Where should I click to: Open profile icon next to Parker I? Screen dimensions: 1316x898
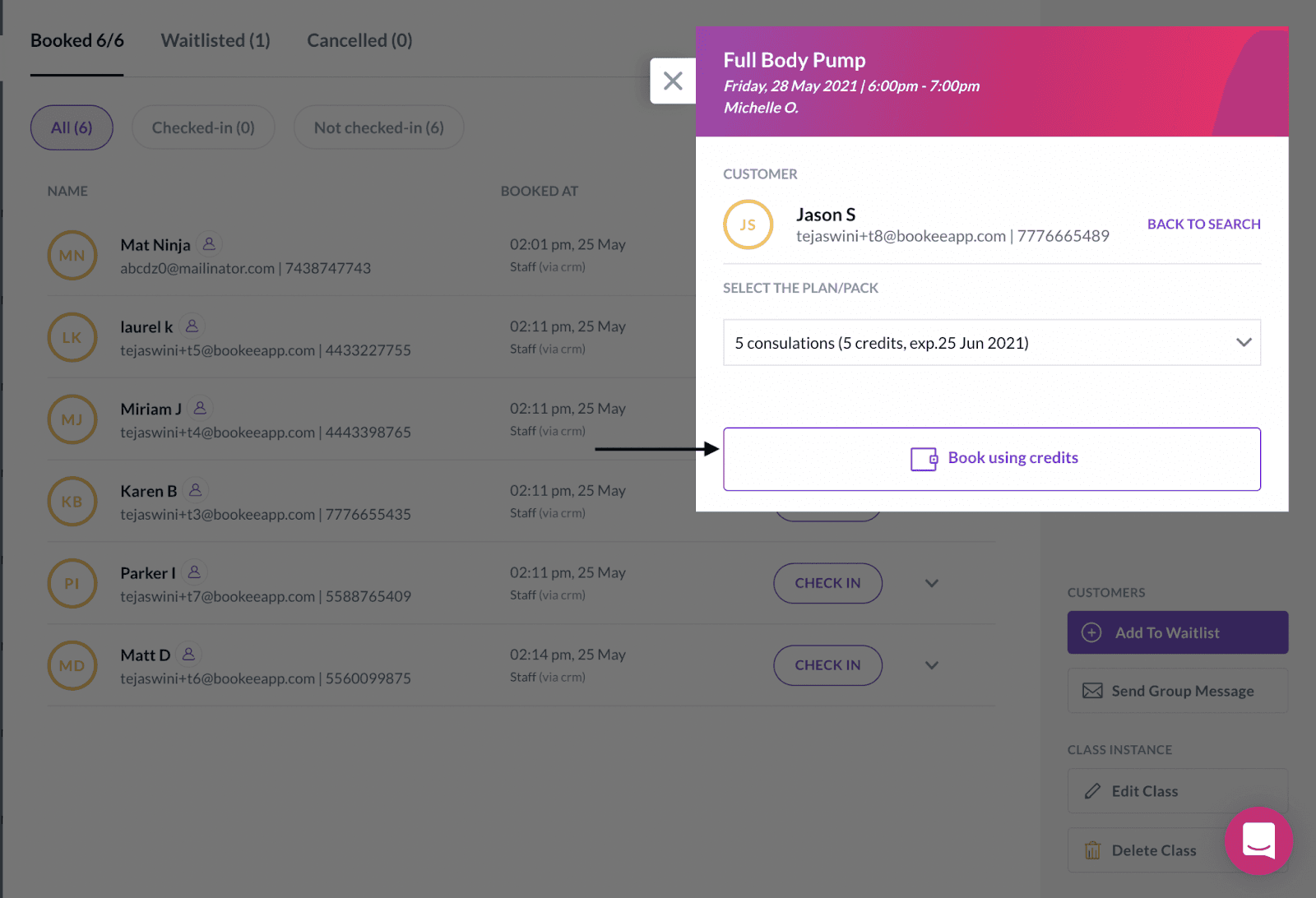[194, 572]
